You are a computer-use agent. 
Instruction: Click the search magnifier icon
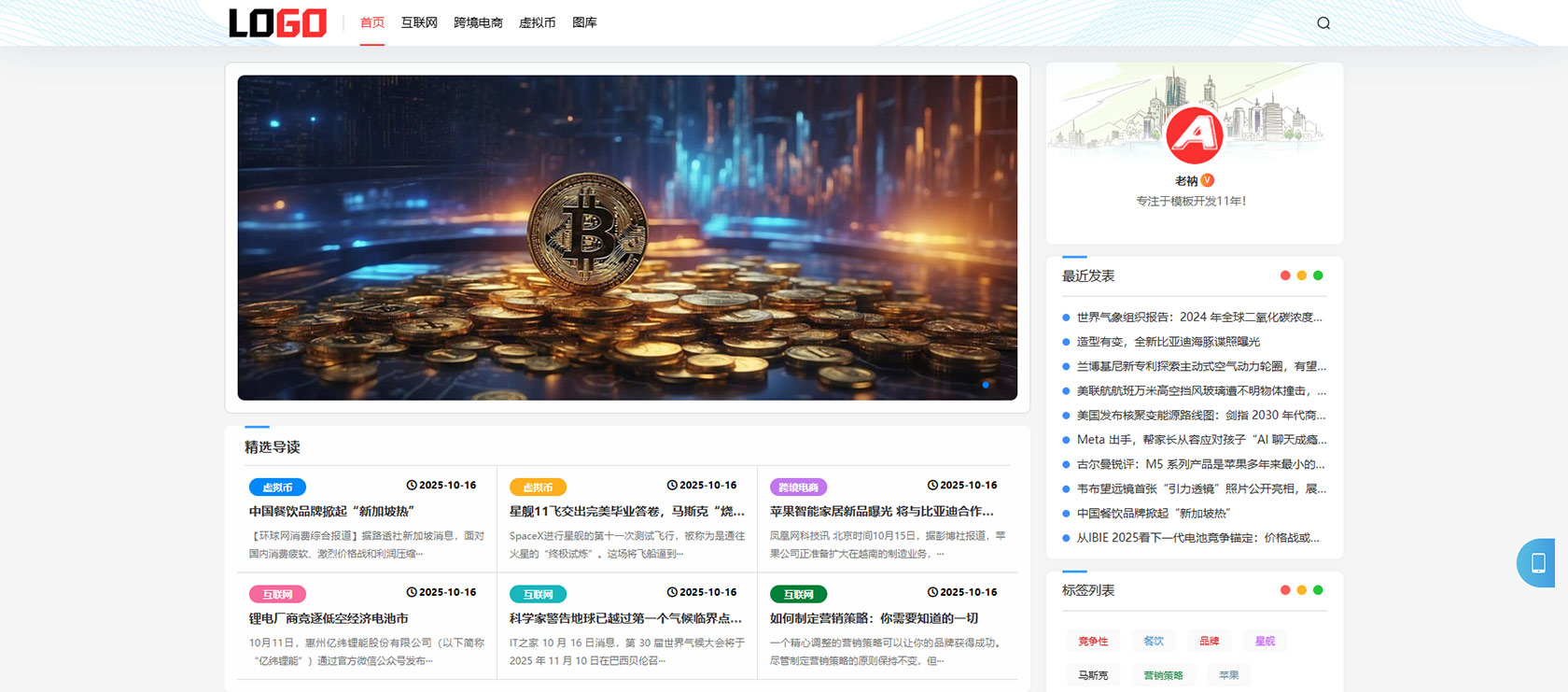tap(1323, 23)
